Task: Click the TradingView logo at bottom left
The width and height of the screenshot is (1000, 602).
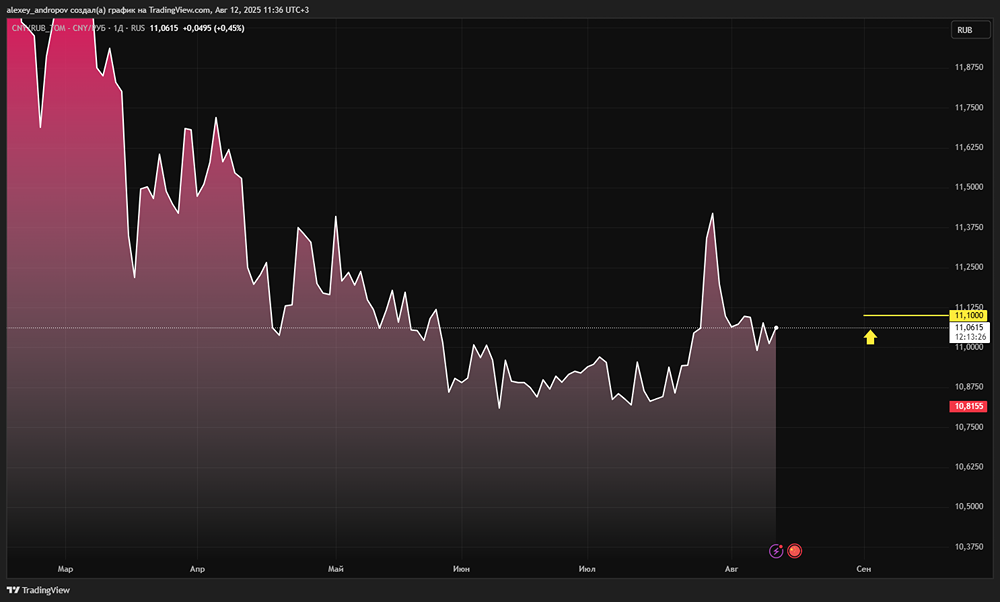Action: pyautogui.click(x=40, y=590)
